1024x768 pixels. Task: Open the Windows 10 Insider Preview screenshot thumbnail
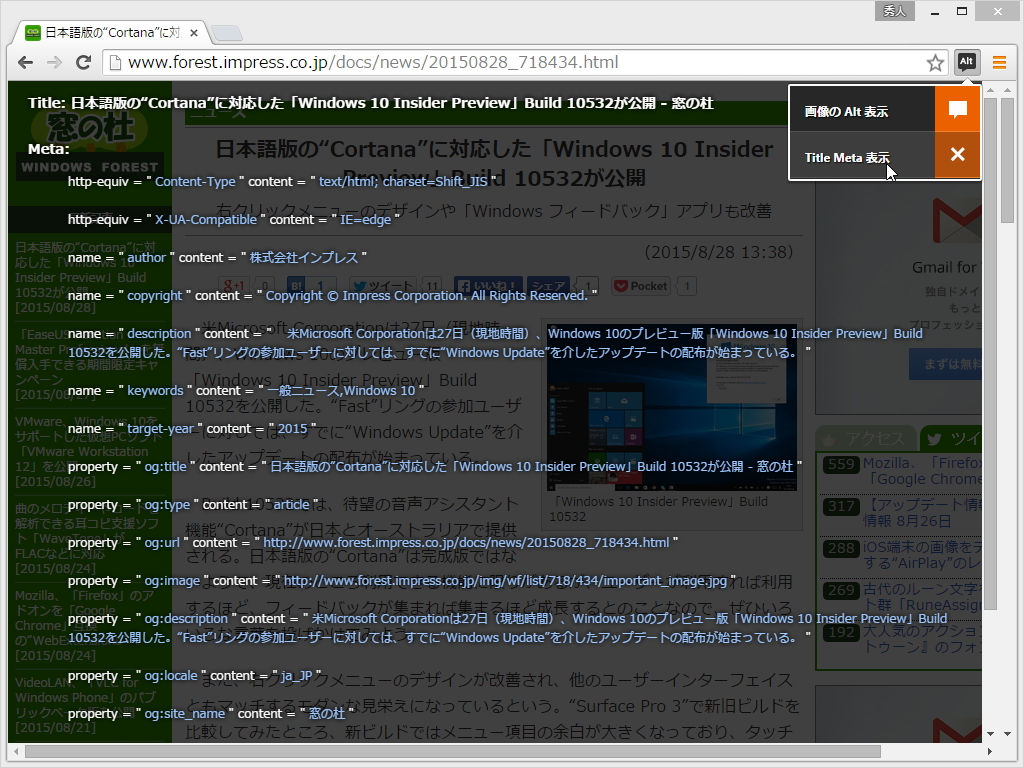tap(671, 408)
